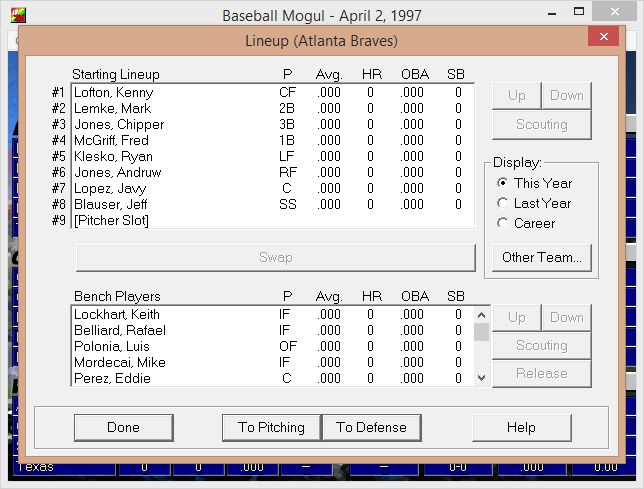This screenshot has width=644, height=489.
Task: Select the This Year display option
Action: click(534, 183)
